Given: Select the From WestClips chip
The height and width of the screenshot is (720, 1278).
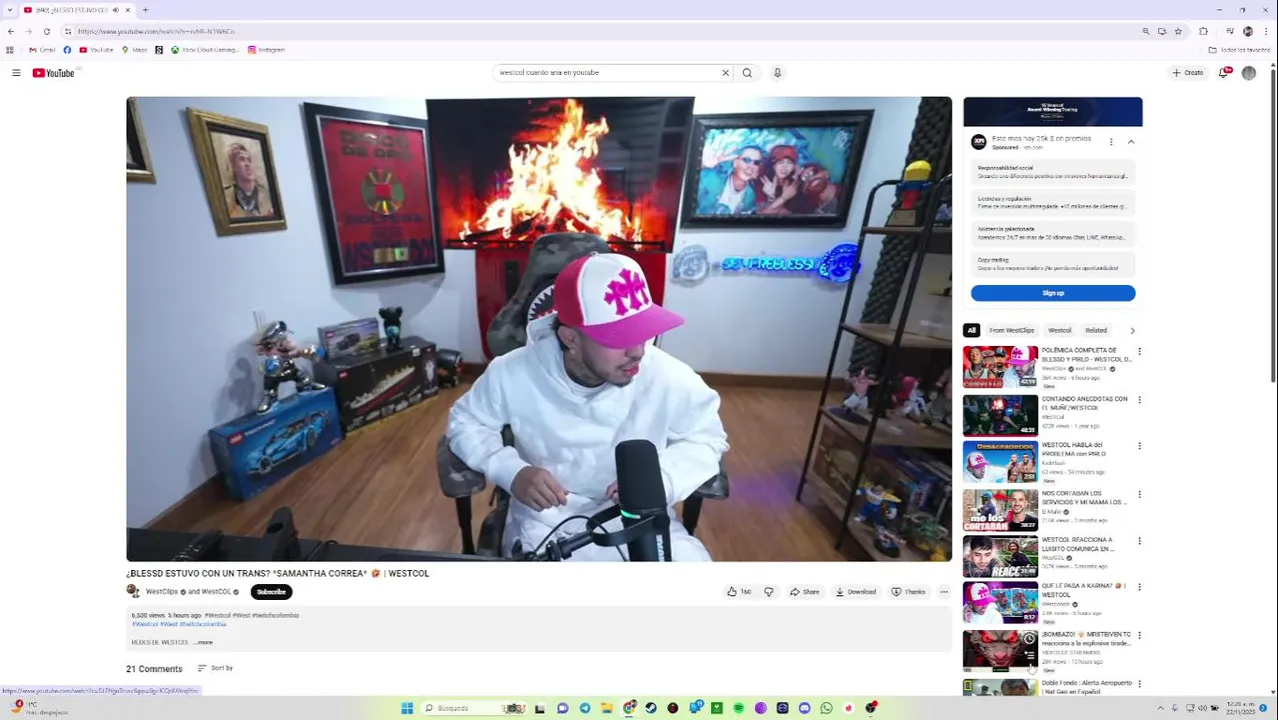Looking at the screenshot, I should 1011,330.
